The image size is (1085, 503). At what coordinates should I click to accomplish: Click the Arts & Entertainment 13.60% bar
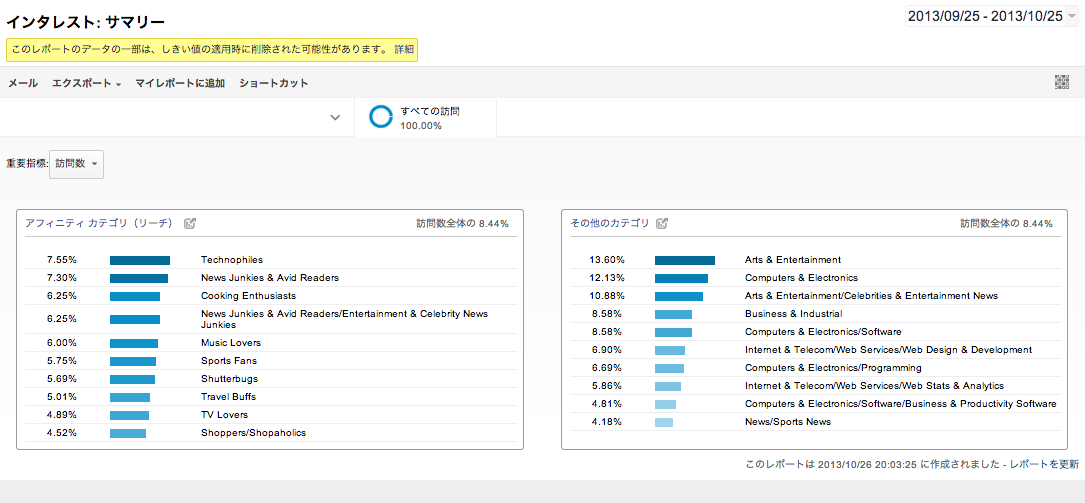[x=684, y=260]
